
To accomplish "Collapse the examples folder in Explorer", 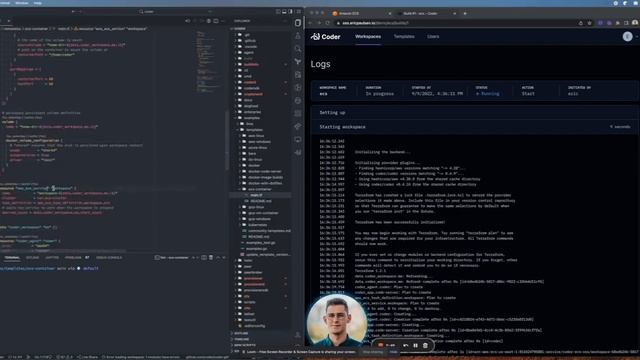I will (x=252, y=118).
